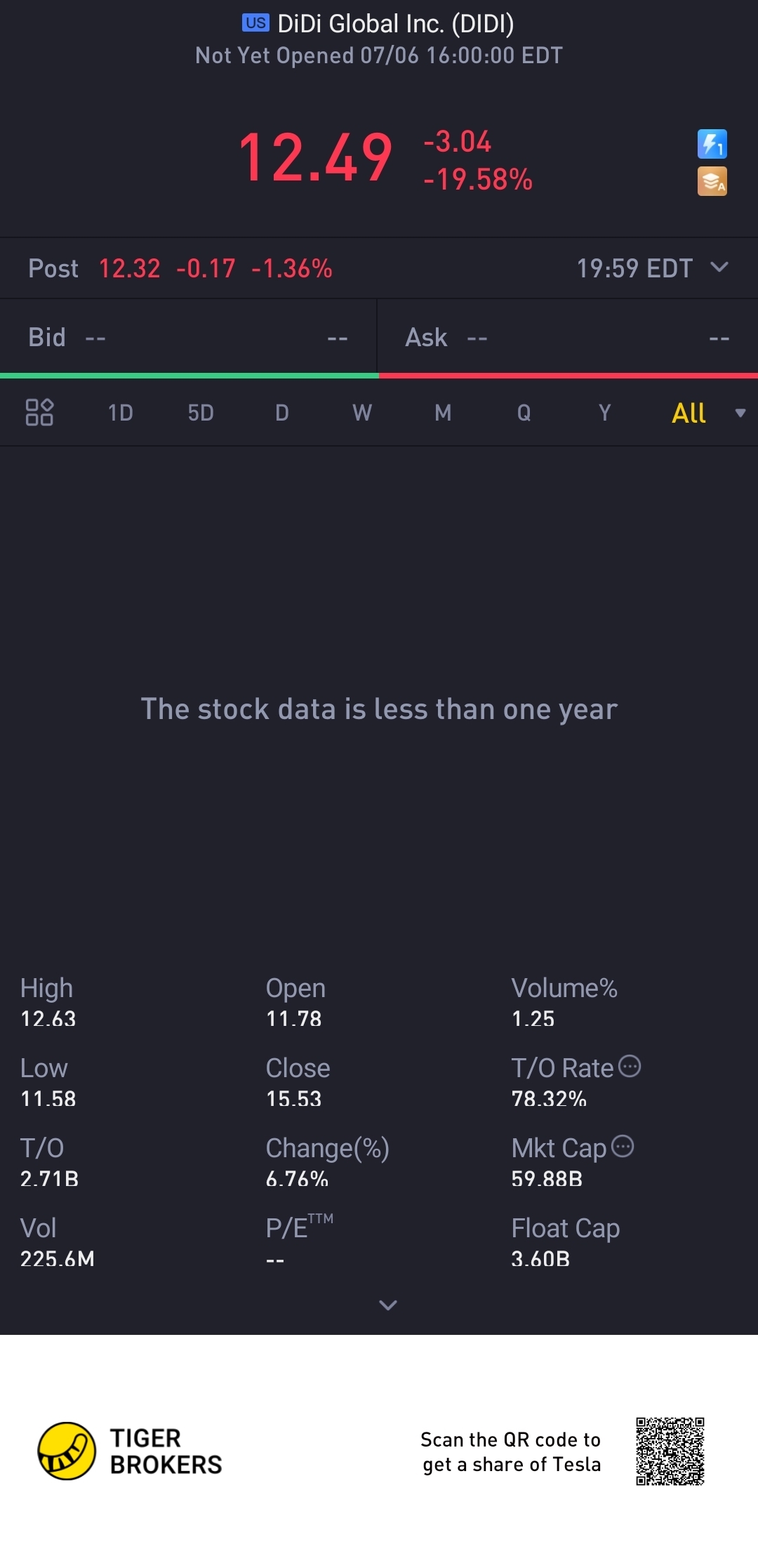758x1568 pixels.
Task: Tap the Tiger Brokers logo
Action: 67,1451
